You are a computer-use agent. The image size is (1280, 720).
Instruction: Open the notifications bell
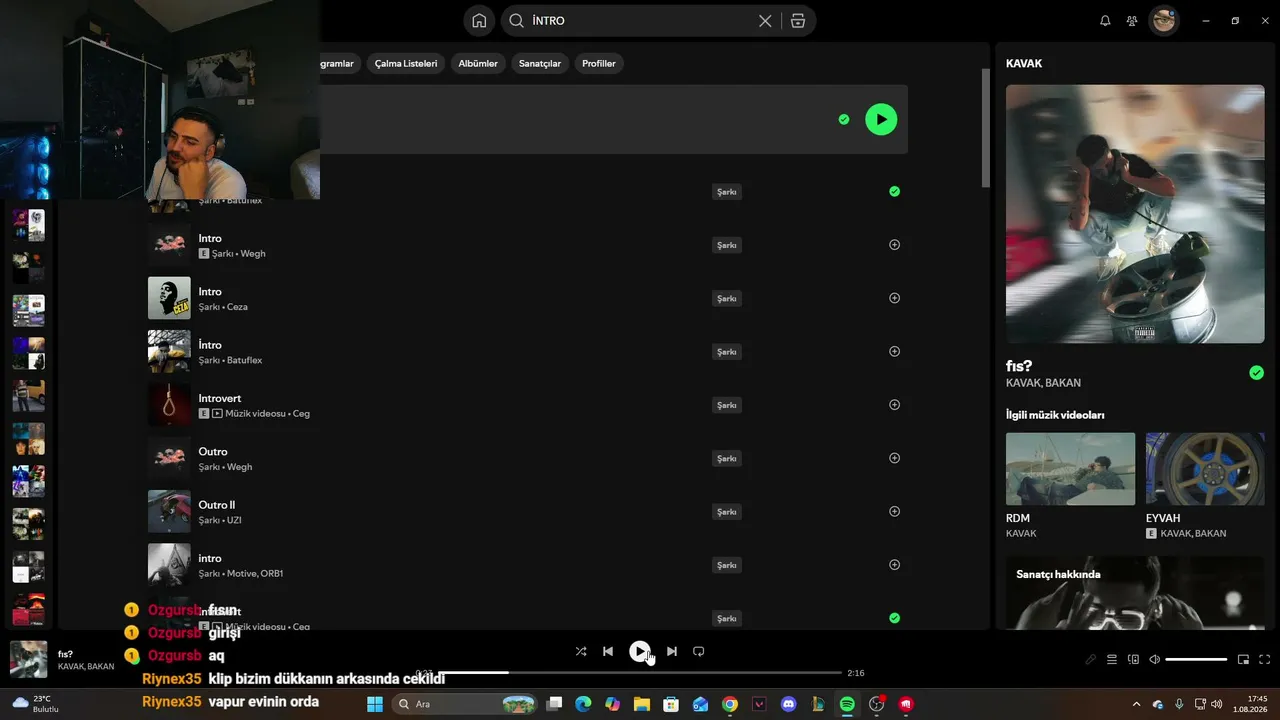coord(1105,21)
